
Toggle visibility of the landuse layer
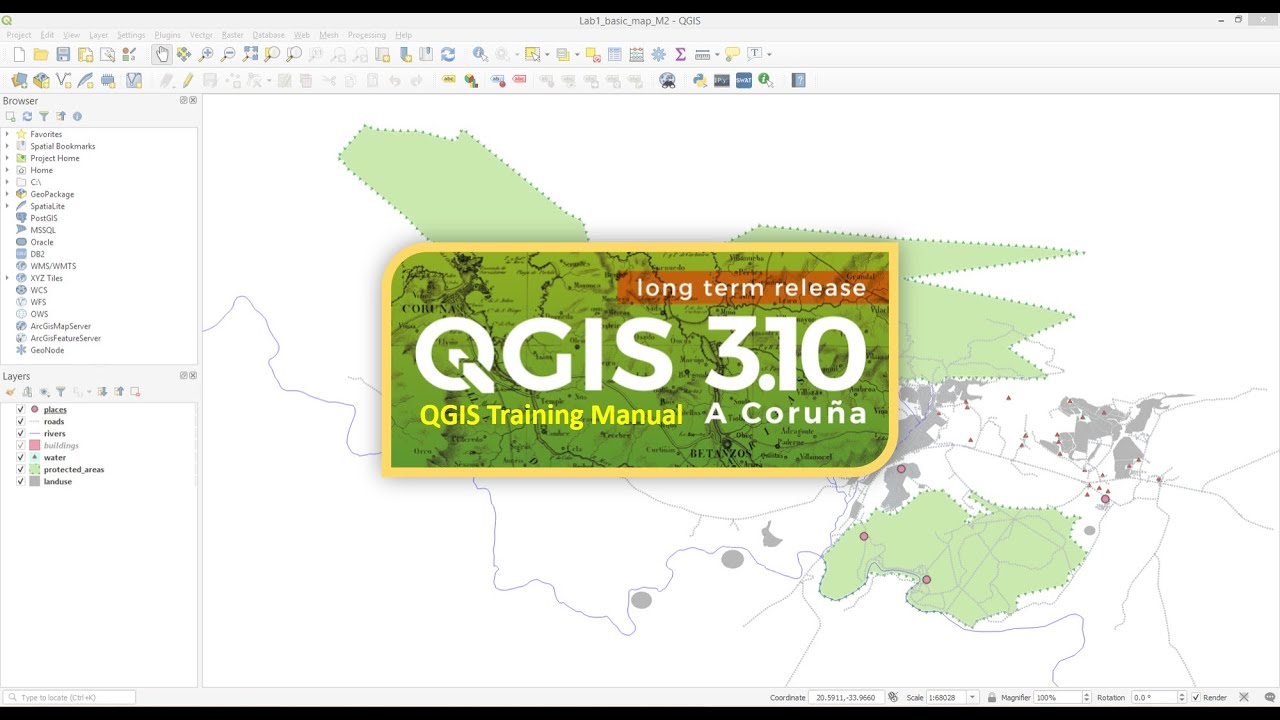20,481
